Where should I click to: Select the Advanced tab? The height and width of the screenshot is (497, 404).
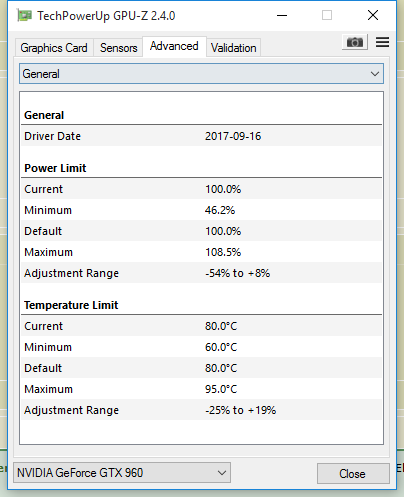[x=174, y=46]
